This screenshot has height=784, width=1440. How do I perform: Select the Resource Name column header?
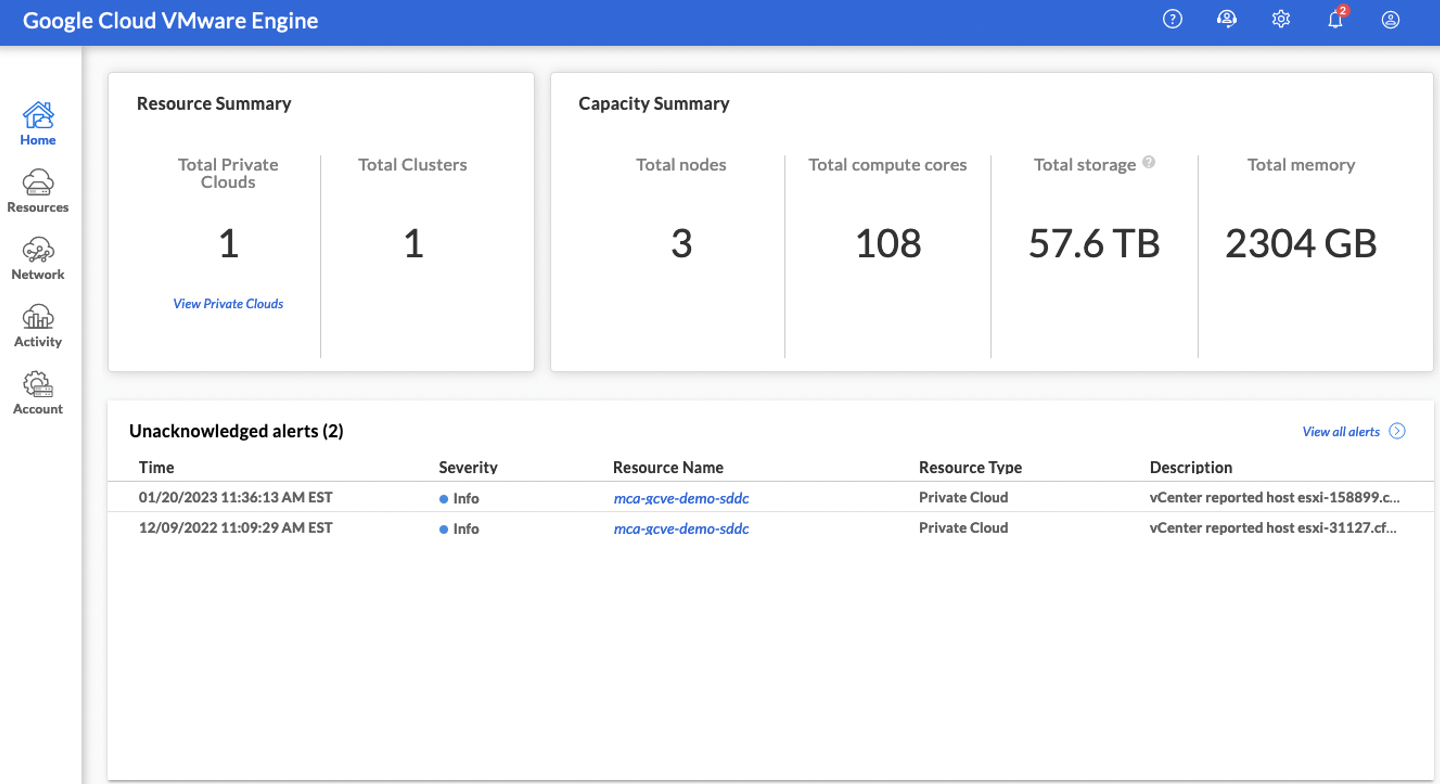pos(668,467)
